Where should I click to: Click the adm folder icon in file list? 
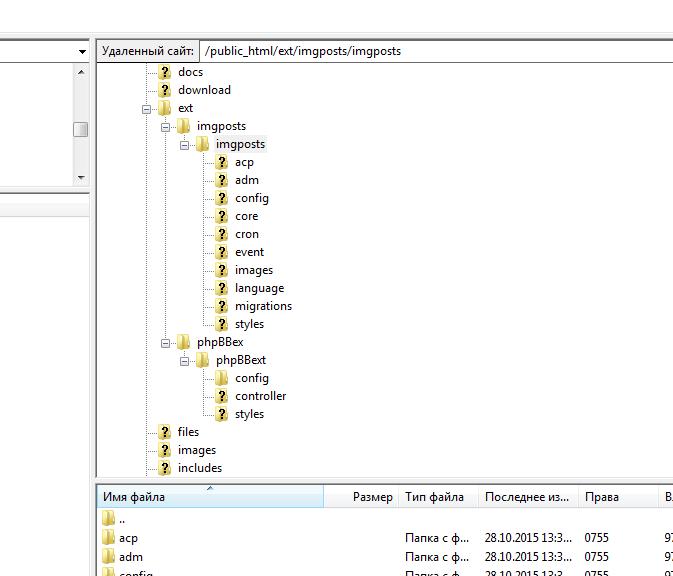[108, 557]
